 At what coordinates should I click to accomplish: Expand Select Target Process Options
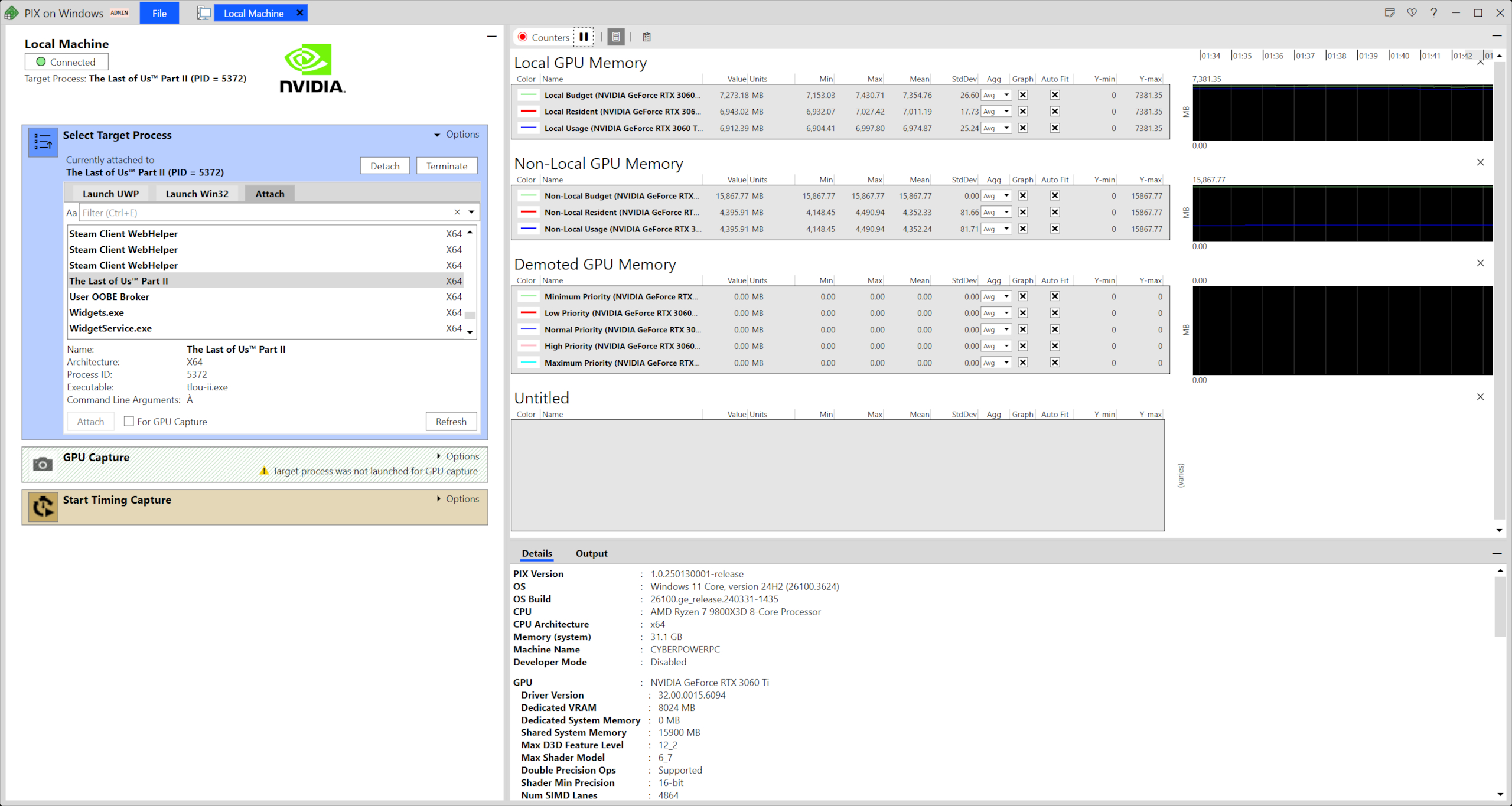[457, 135]
